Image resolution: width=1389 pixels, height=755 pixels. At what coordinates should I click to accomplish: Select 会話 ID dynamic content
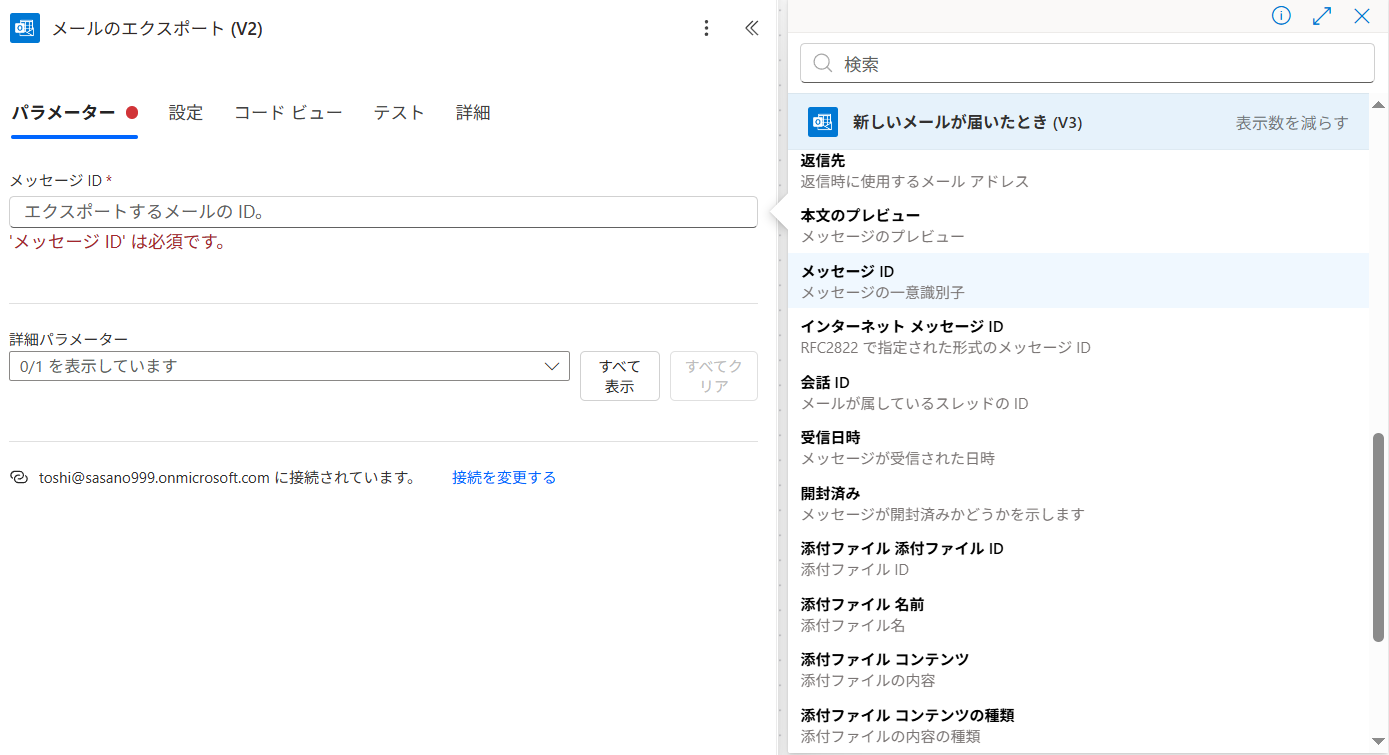coord(1078,392)
